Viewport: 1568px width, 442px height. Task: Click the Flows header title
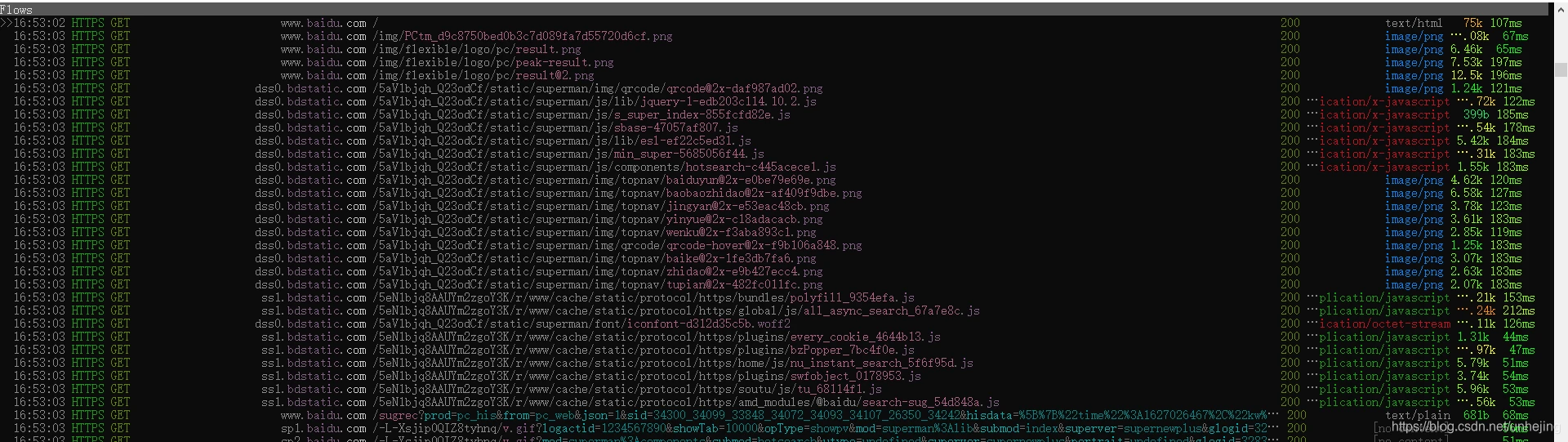tap(16, 10)
